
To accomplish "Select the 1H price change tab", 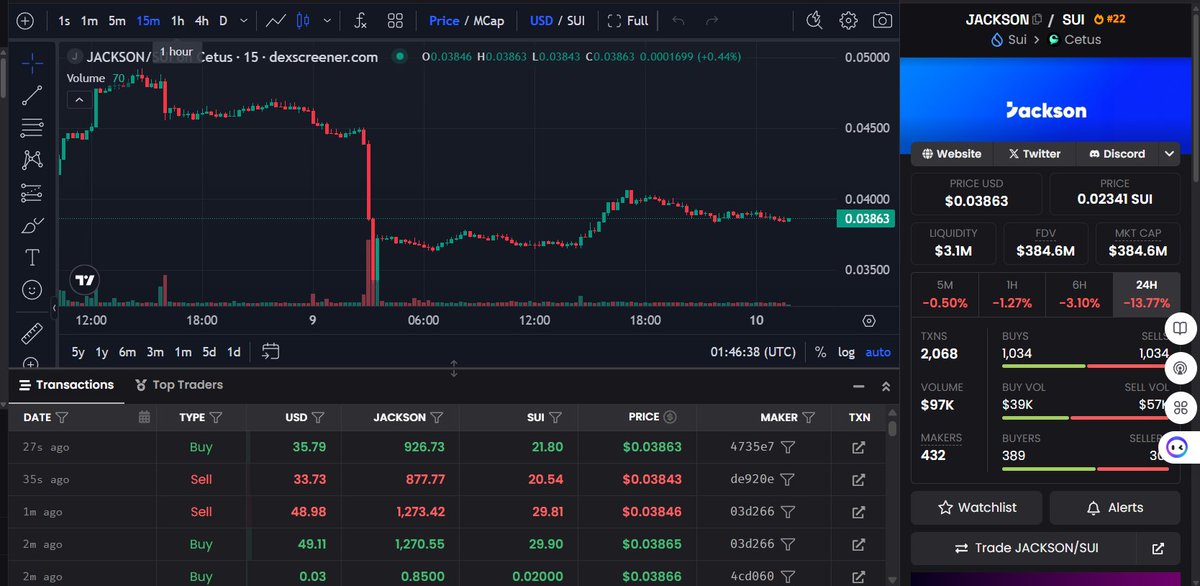I will (1012, 294).
